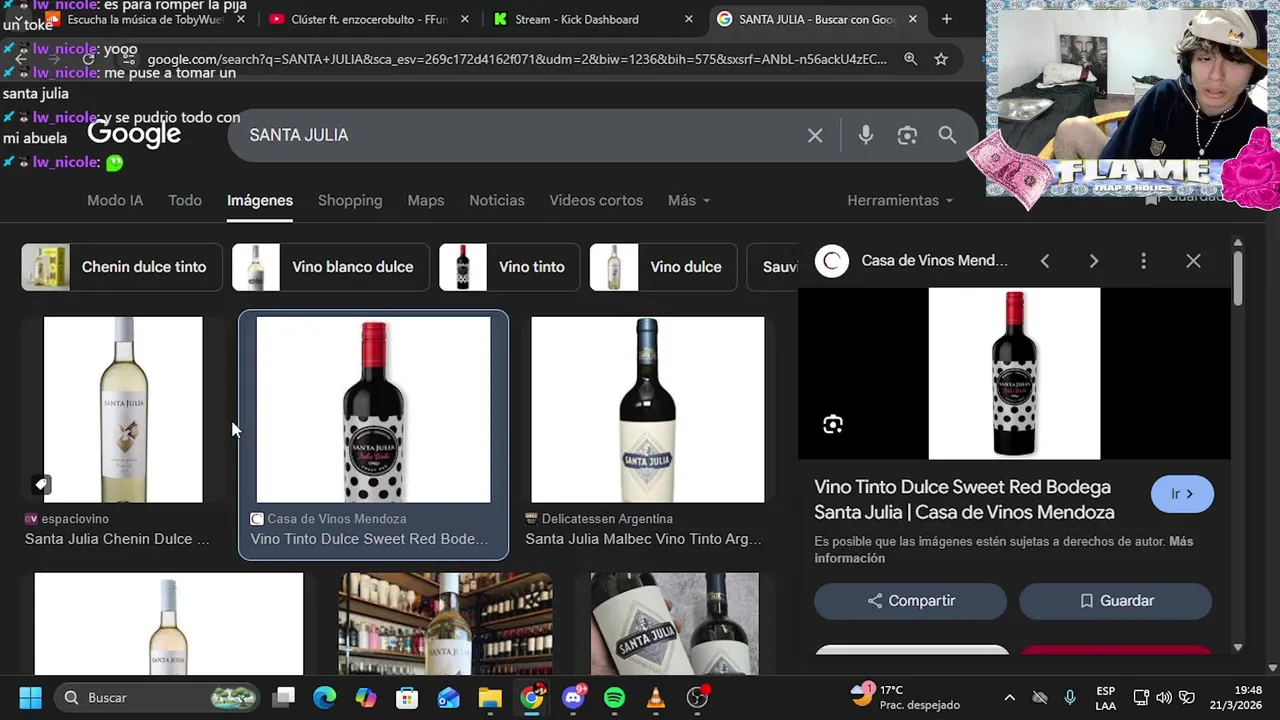Open Microsoft Edge from taskbar
This screenshot has height=720, width=1280.
[x=324, y=697]
